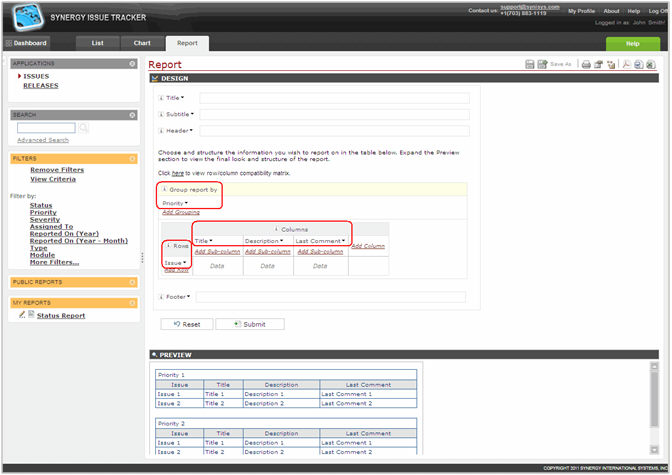Click the preview scrollbar down arrow
This screenshot has height=475, width=672.
(654, 449)
